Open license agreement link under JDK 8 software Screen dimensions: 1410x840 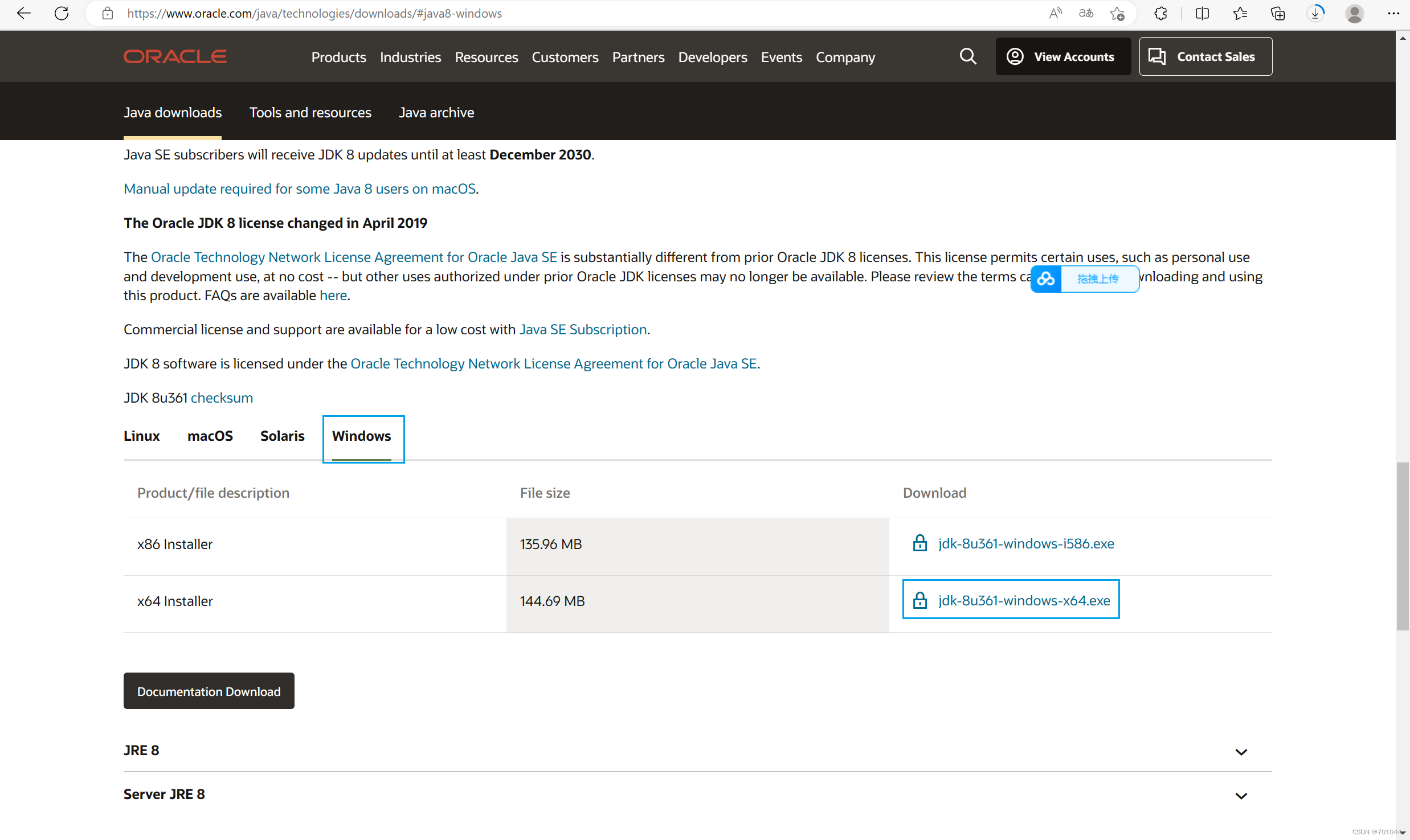(553, 363)
